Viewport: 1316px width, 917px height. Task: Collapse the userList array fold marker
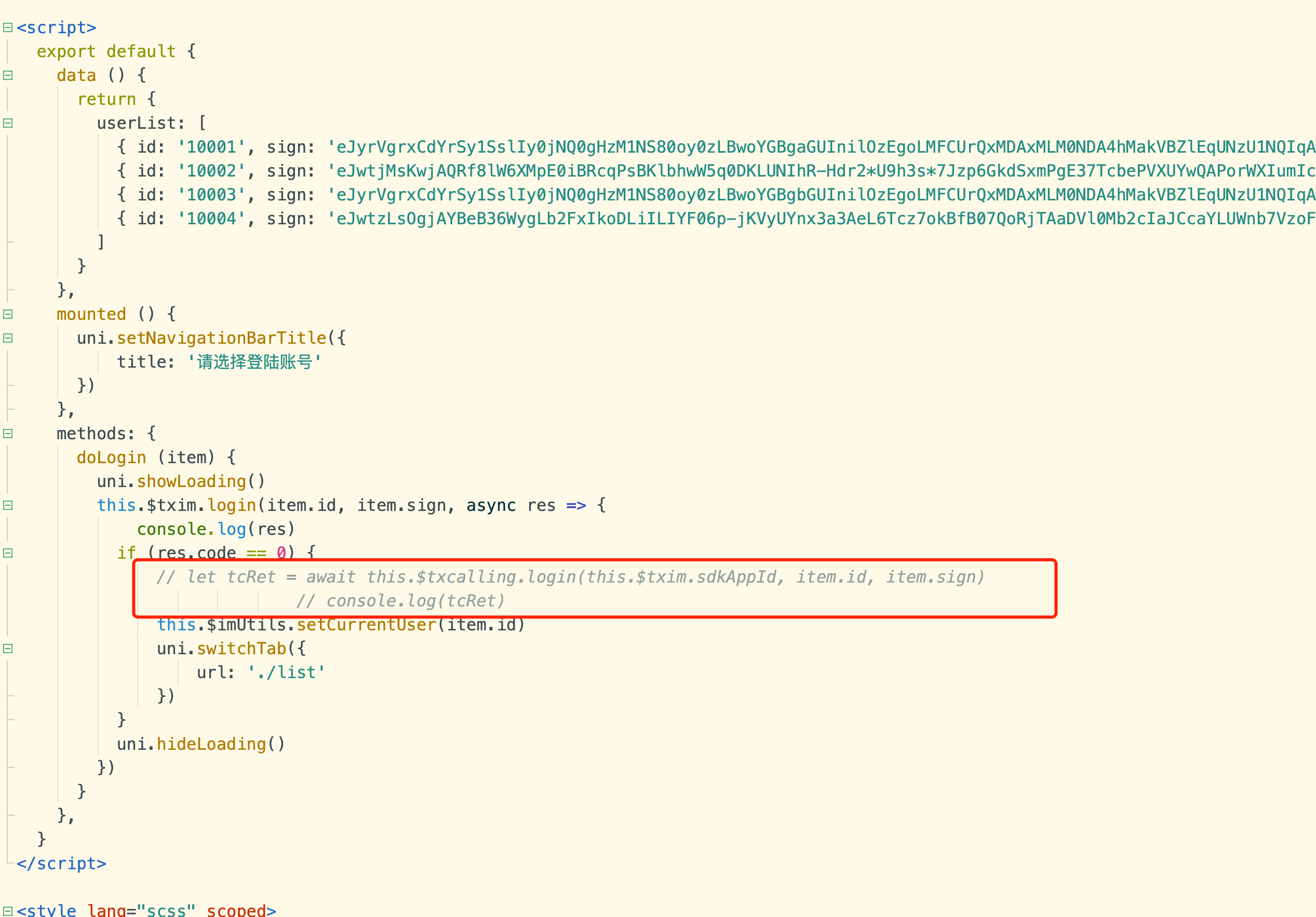[7, 123]
